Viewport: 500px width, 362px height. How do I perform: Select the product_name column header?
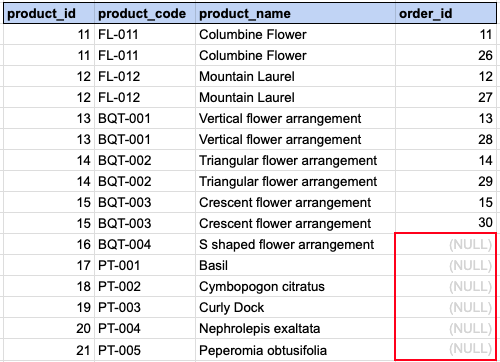pyautogui.click(x=295, y=14)
